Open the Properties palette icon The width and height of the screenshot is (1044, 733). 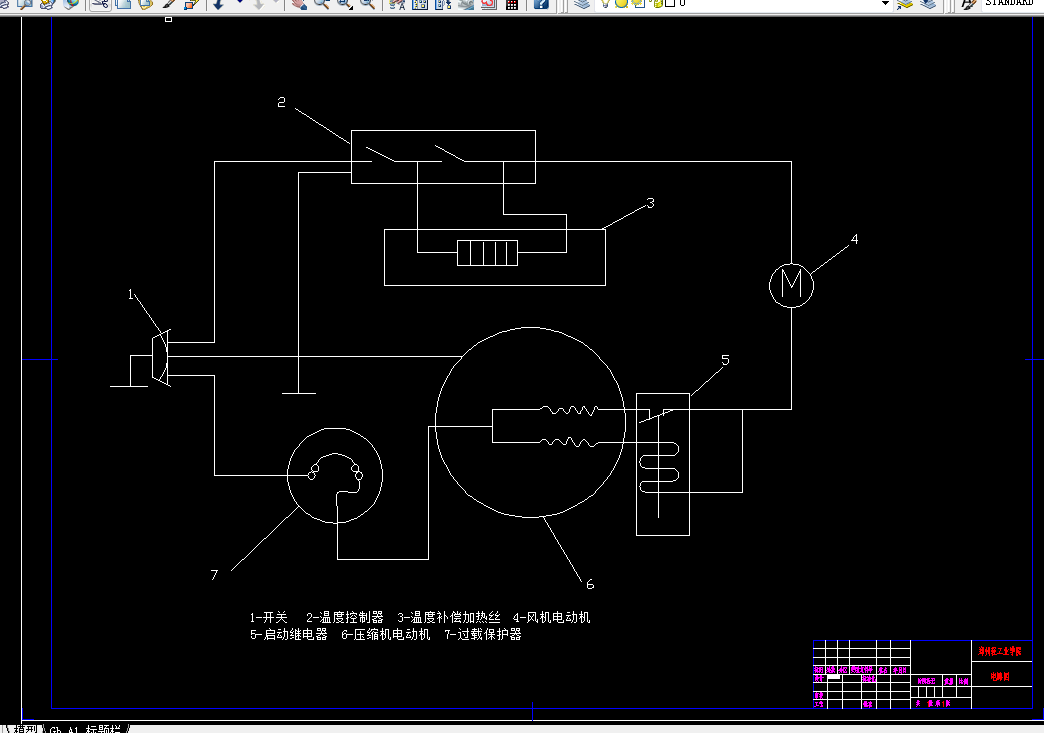coord(397,3)
